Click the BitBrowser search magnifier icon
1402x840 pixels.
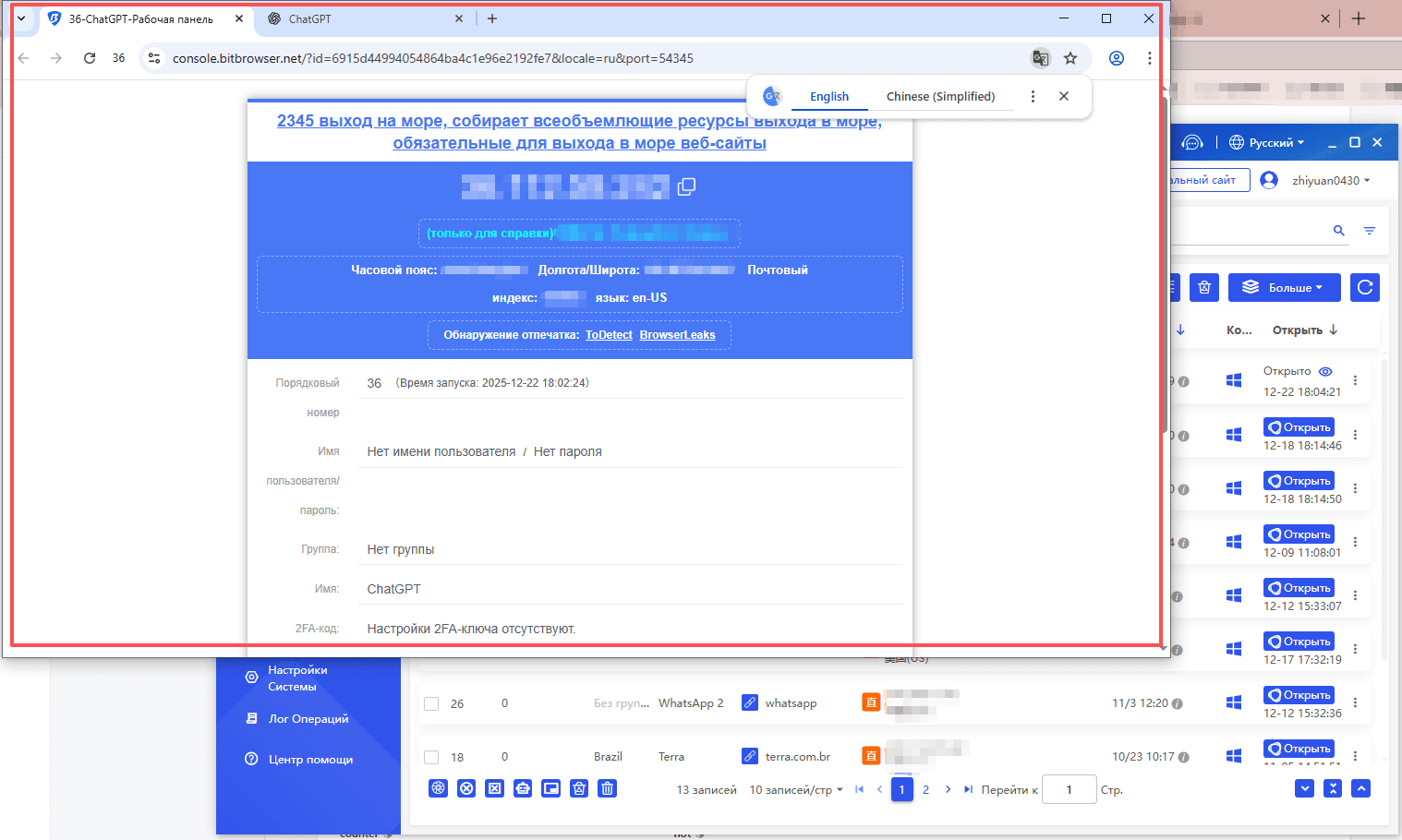[x=1339, y=231]
